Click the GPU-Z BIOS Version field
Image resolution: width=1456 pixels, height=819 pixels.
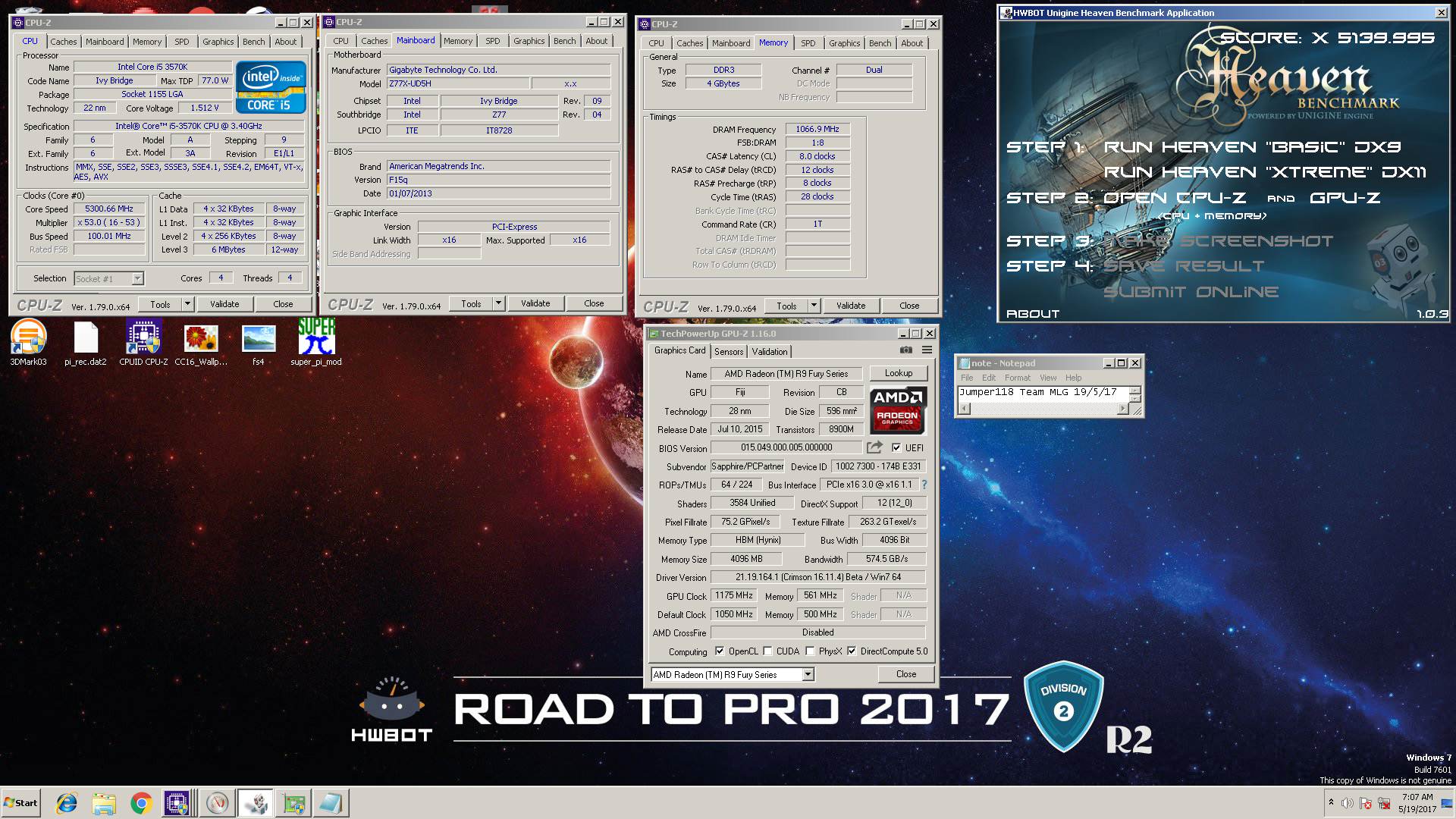coord(786,447)
